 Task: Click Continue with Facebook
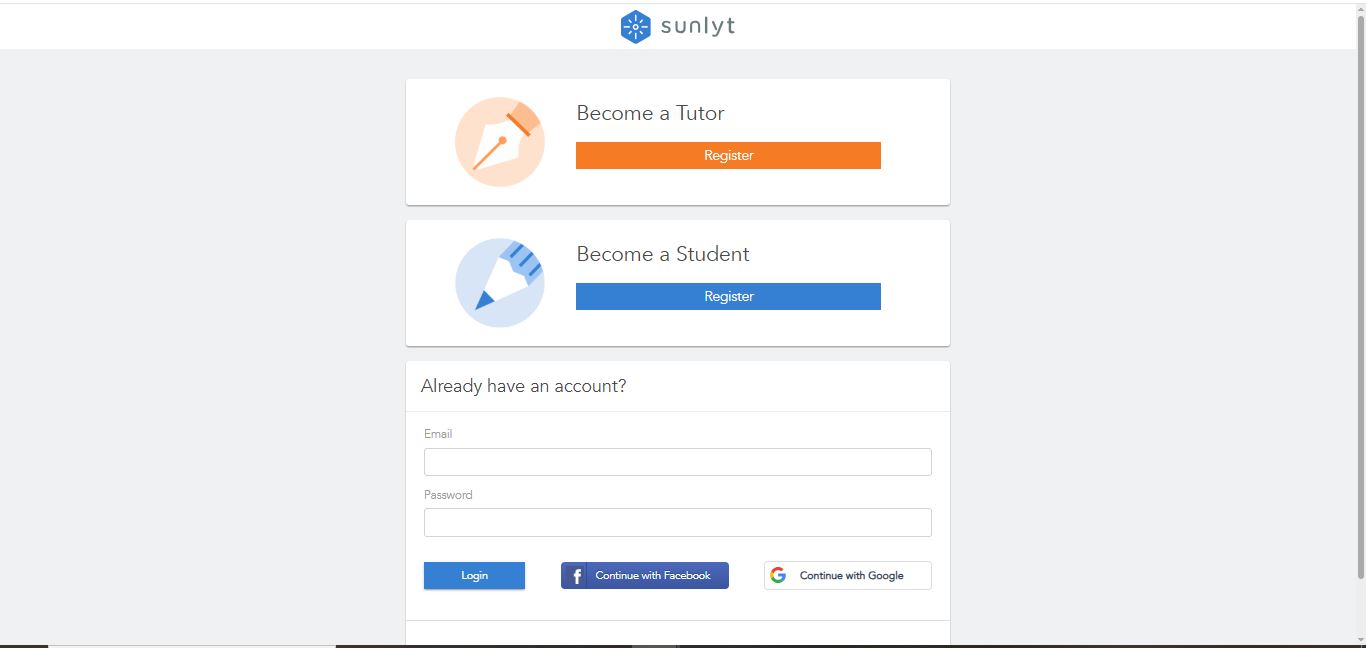pyautogui.click(x=644, y=575)
